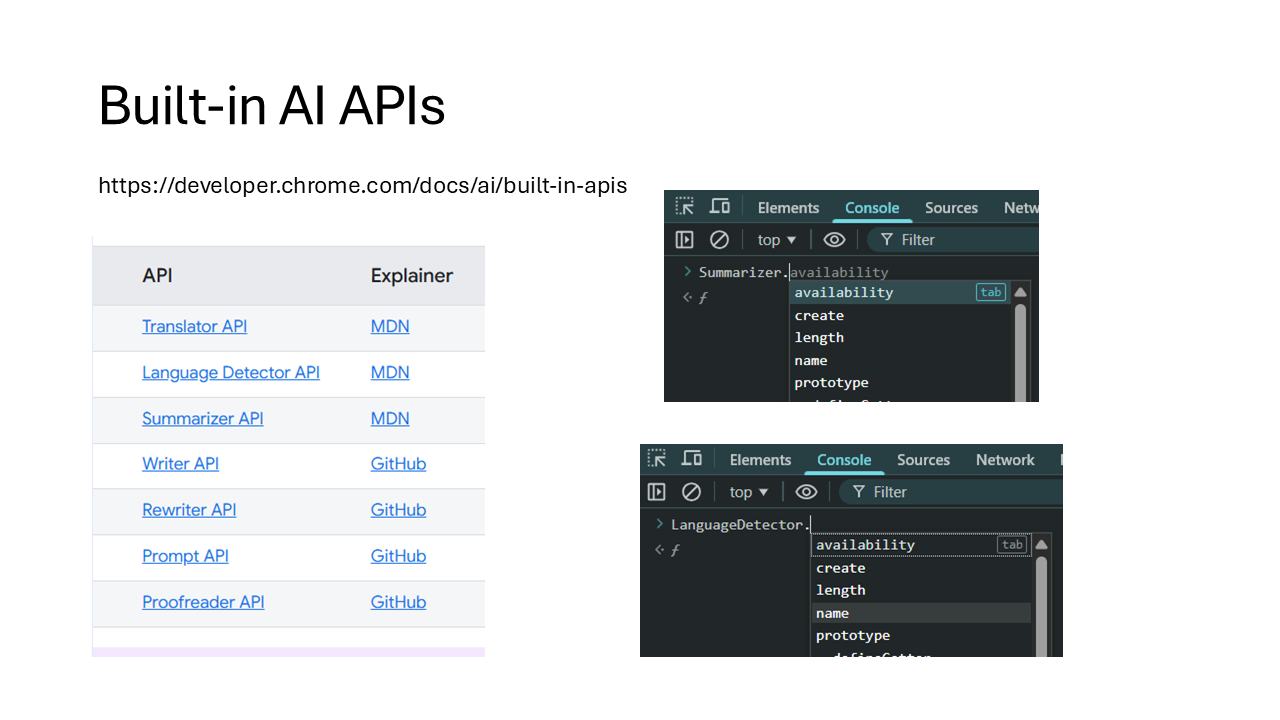Toggle console sidebar in Summarizer DevTools
Image resolution: width=1280 pixels, height=720 pixels.
point(684,240)
